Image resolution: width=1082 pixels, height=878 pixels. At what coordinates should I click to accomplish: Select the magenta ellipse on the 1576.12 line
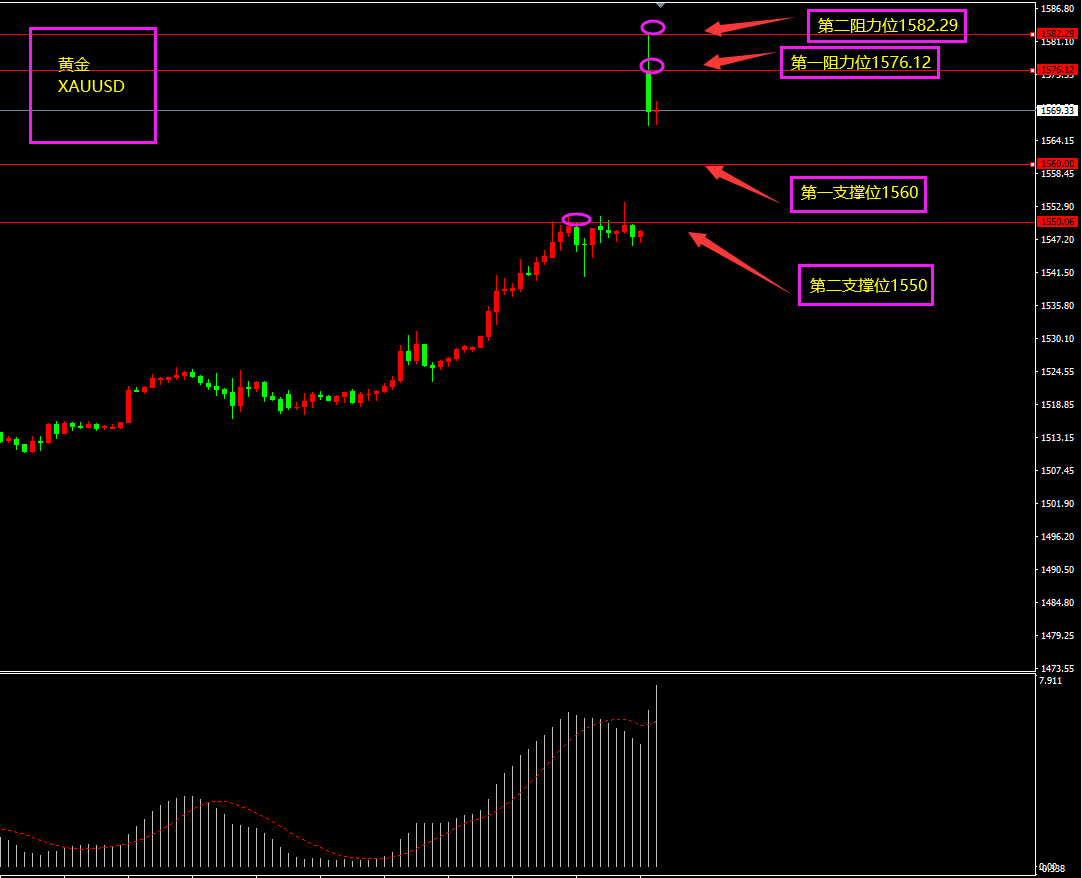[652, 66]
